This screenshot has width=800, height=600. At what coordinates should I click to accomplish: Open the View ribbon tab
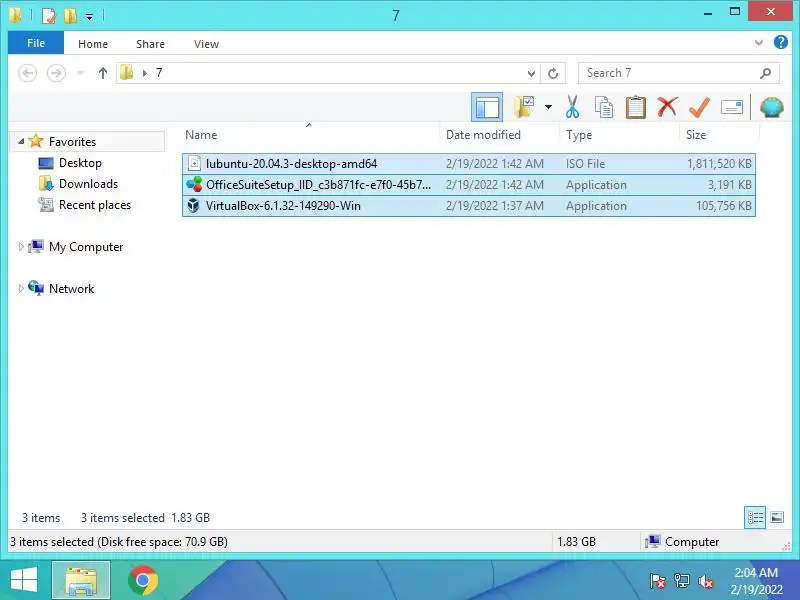pyautogui.click(x=206, y=44)
